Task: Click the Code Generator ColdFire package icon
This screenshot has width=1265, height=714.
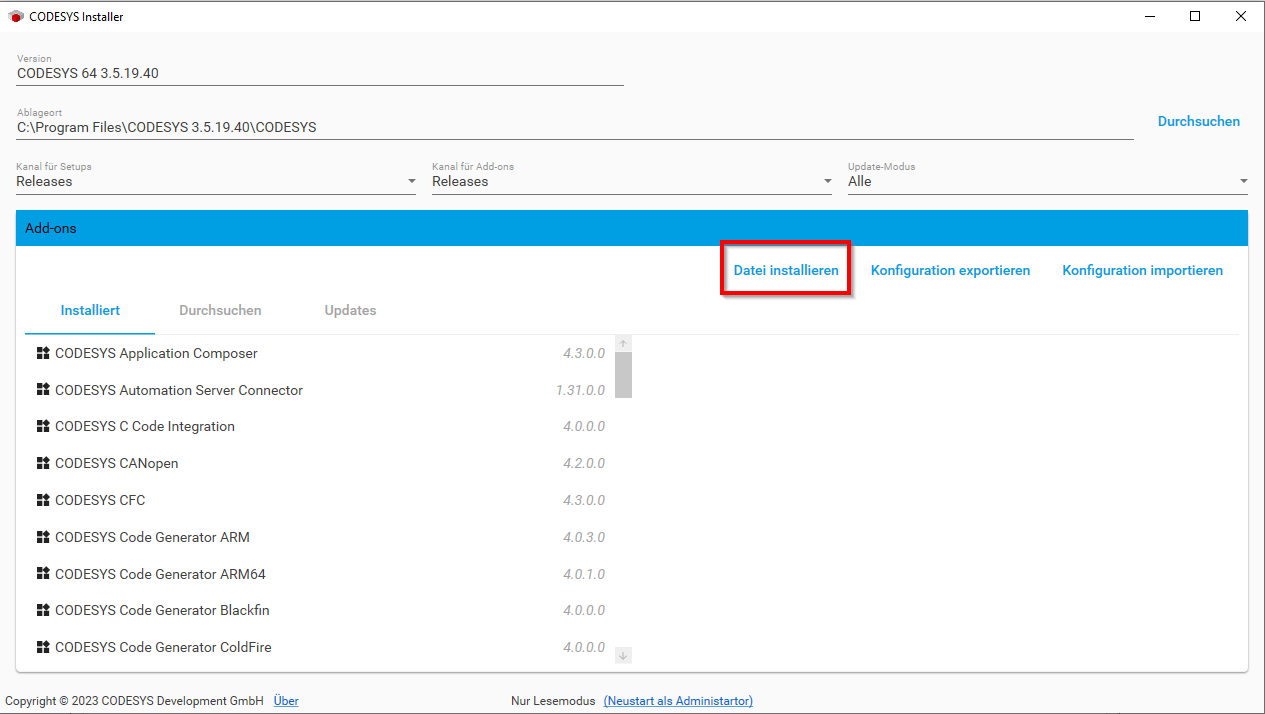Action: point(43,647)
